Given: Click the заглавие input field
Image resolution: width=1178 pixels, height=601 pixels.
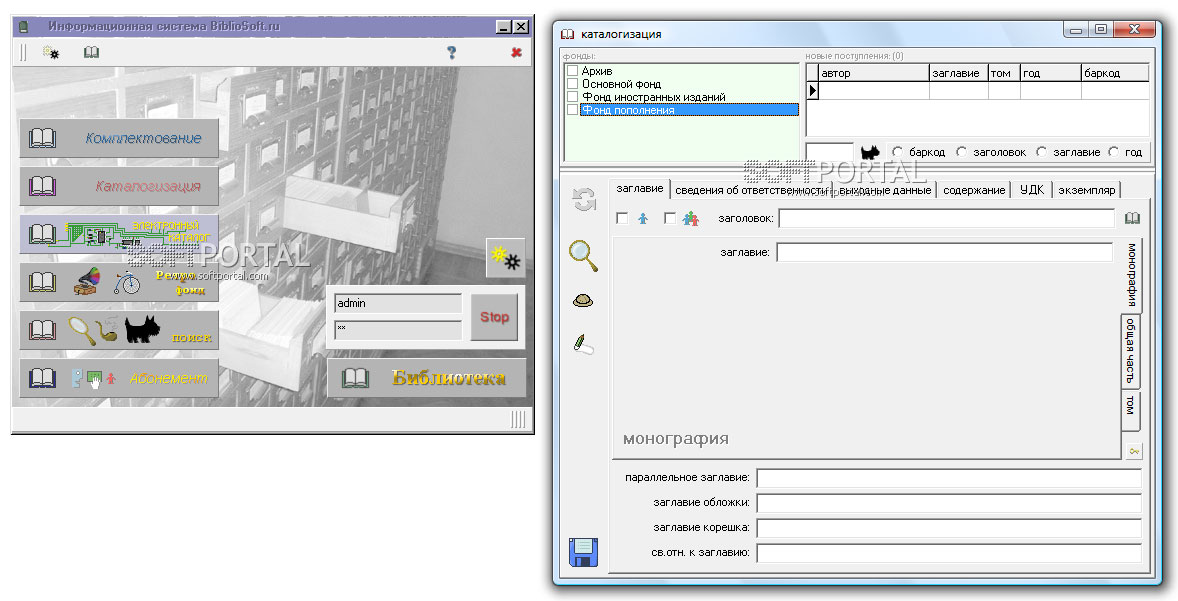Looking at the screenshot, I should pyautogui.click(x=944, y=252).
